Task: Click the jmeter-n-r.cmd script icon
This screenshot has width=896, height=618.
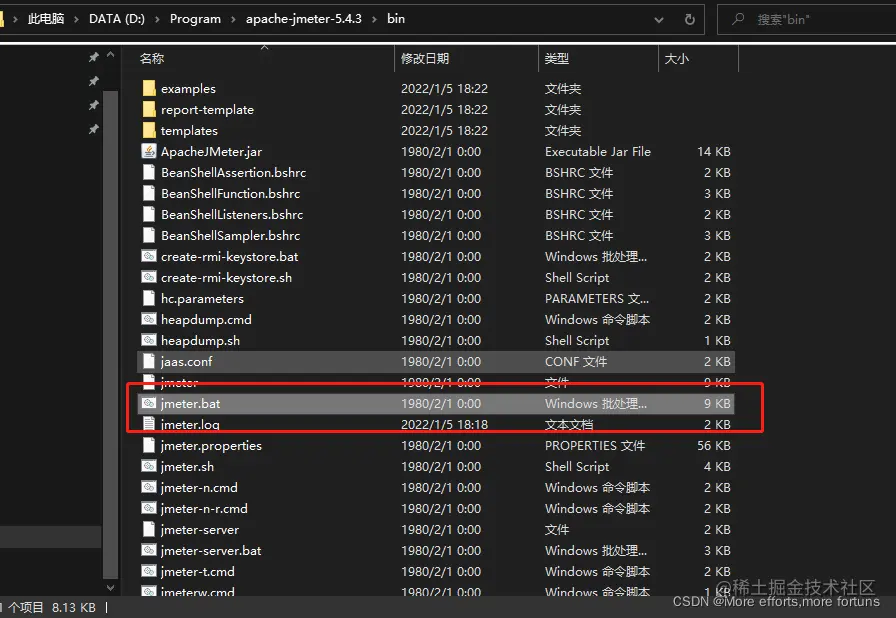Action: click(149, 508)
